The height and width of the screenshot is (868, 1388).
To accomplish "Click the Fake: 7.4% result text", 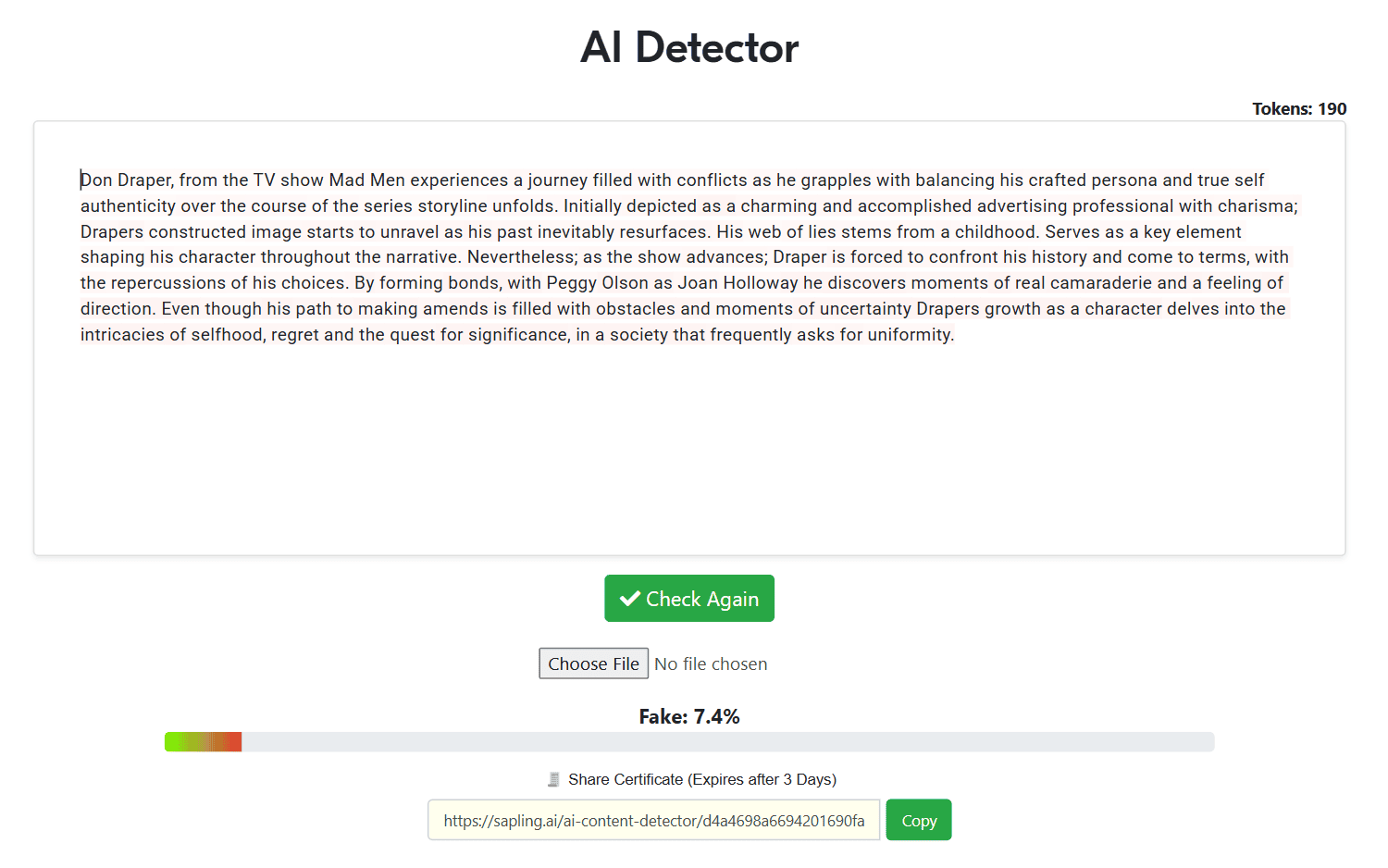I will [x=689, y=716].
